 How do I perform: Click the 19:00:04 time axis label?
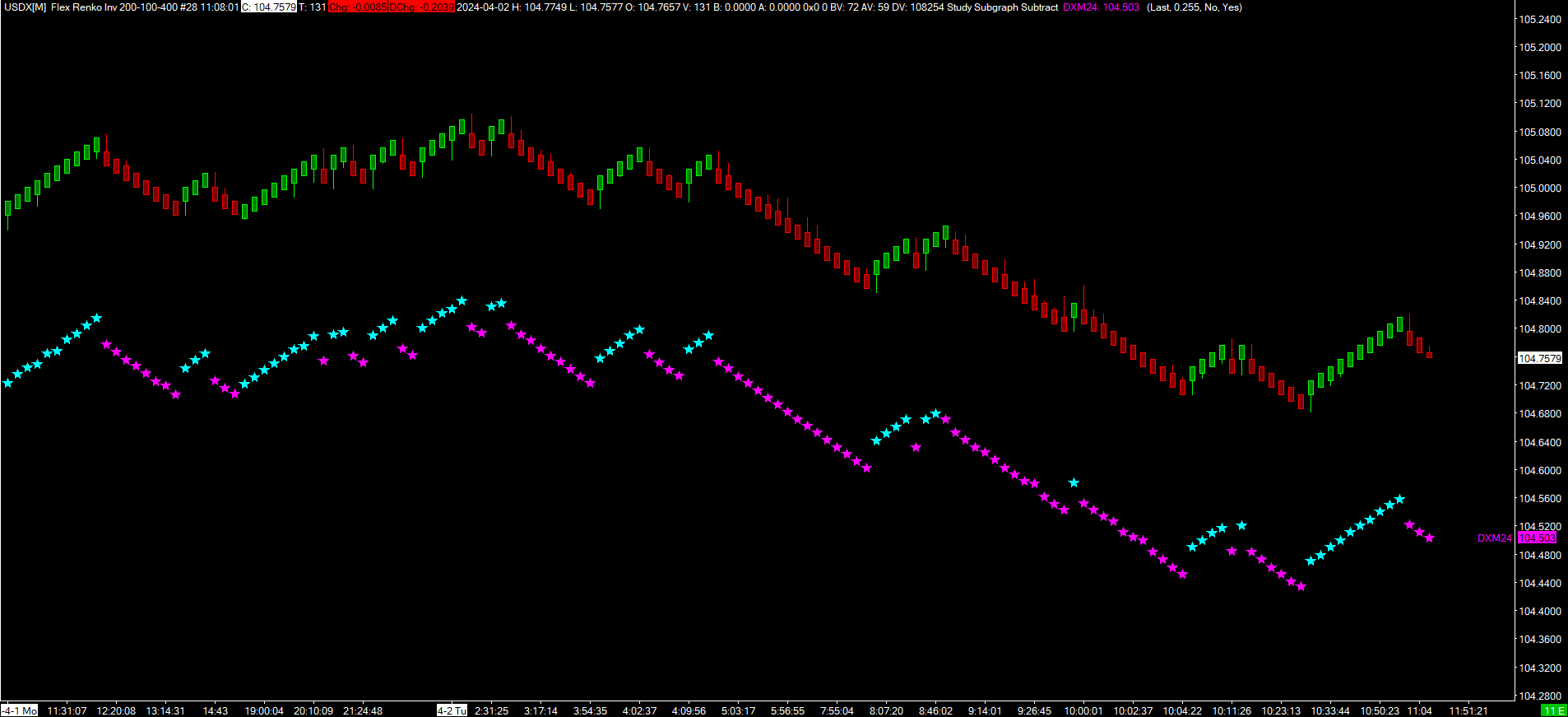[264, 710]
